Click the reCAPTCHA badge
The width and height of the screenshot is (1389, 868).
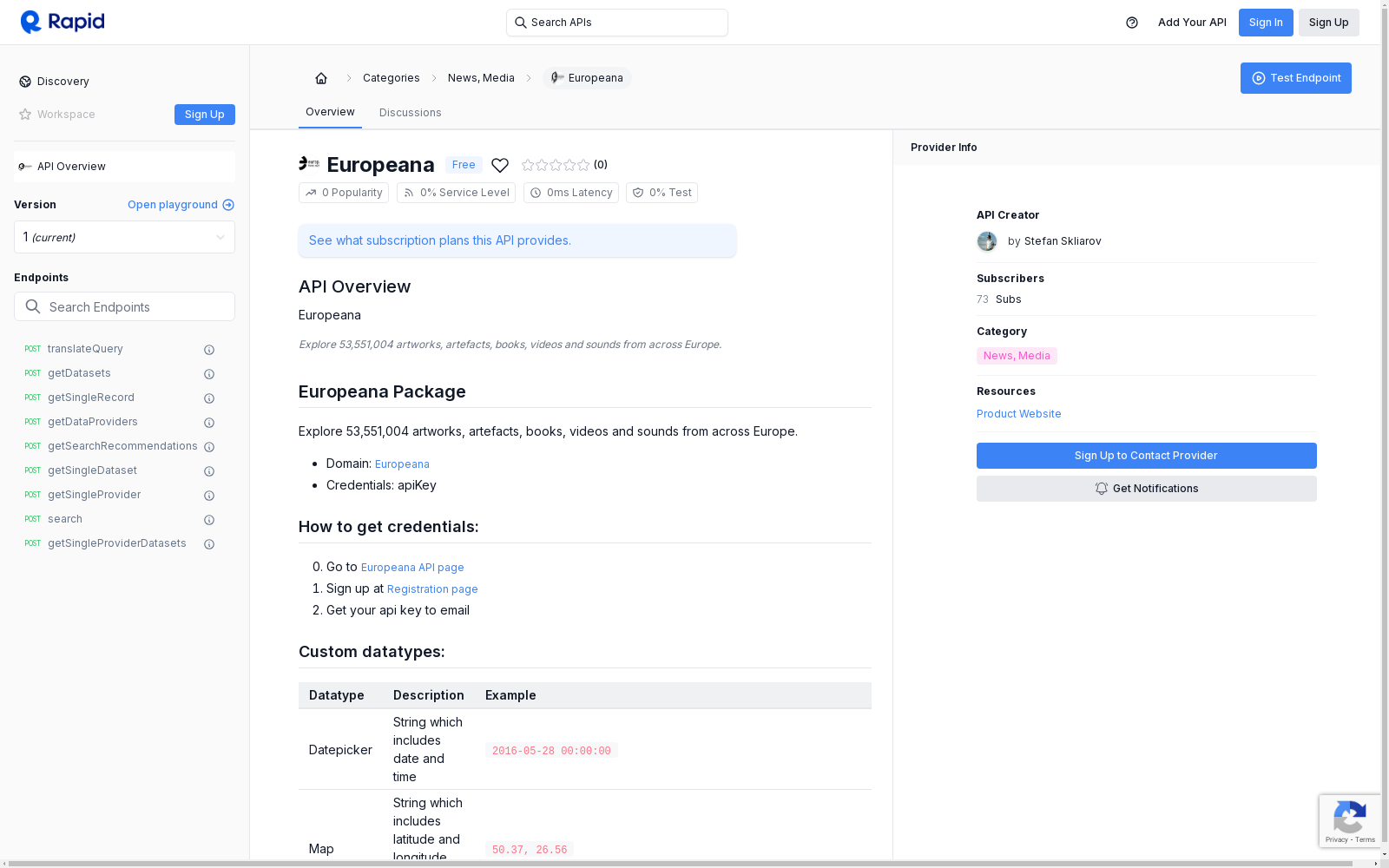pos(1350,820)
